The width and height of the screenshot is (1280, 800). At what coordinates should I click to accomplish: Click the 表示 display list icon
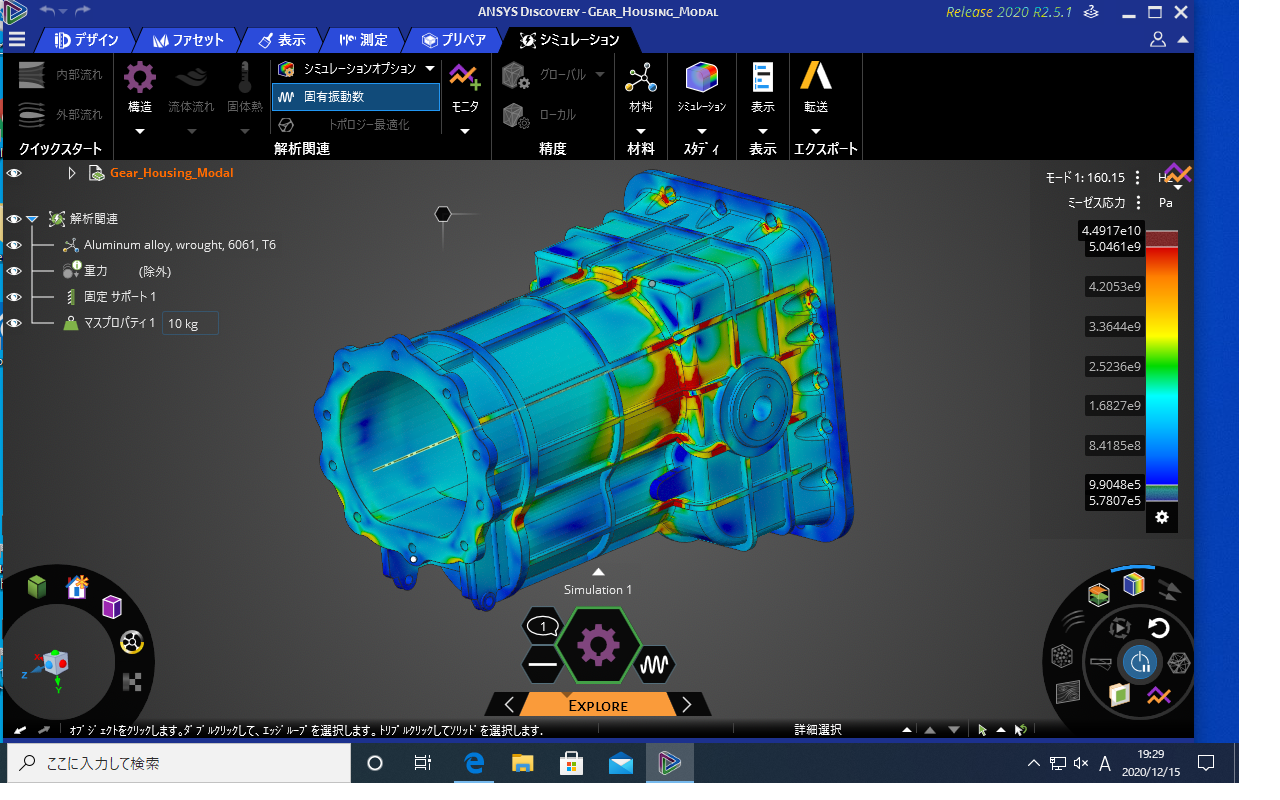pos(763,77)
